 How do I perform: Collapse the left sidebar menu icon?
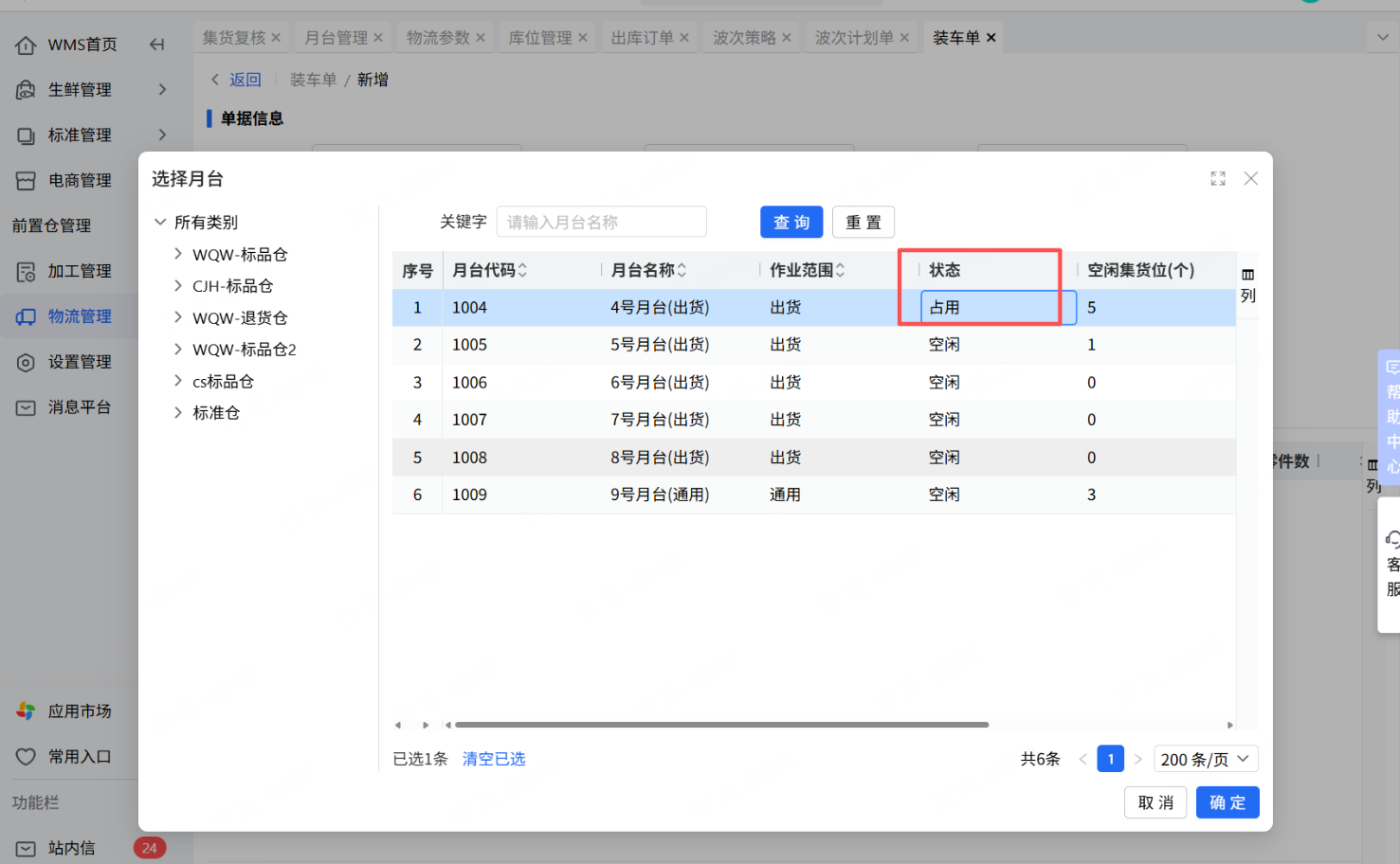(157, 45)
